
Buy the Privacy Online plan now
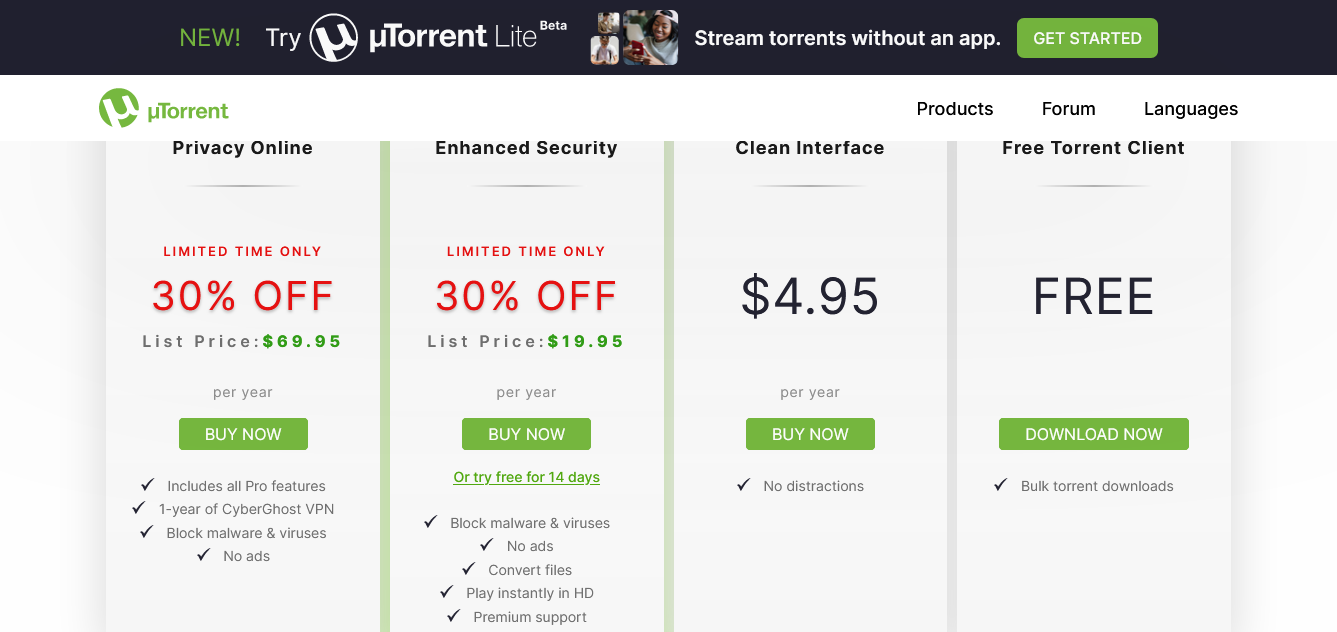pos(243,434)
